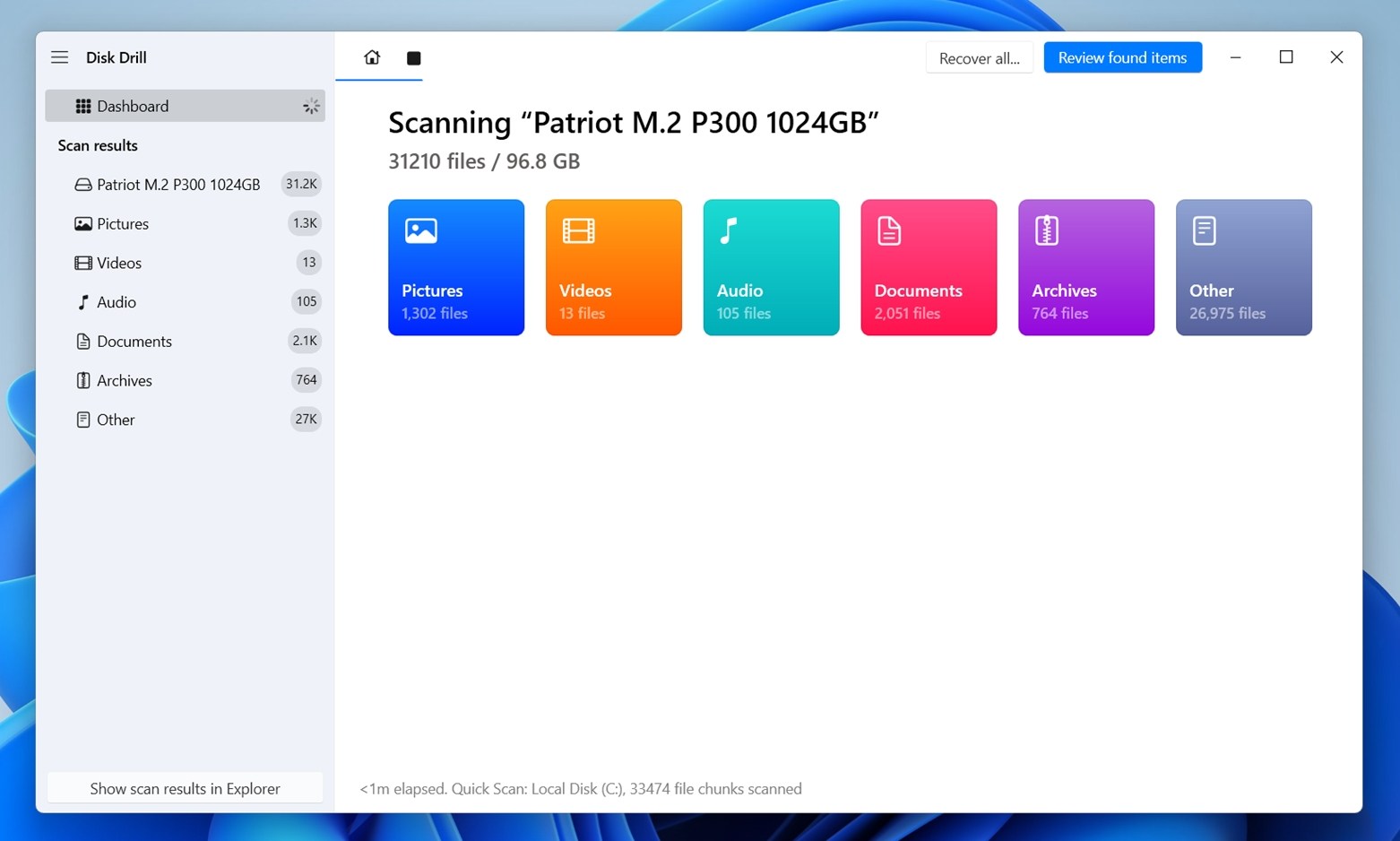Click the Recover all button
This screenshot has width=1400, height=841.
click(x=979, y=56)
